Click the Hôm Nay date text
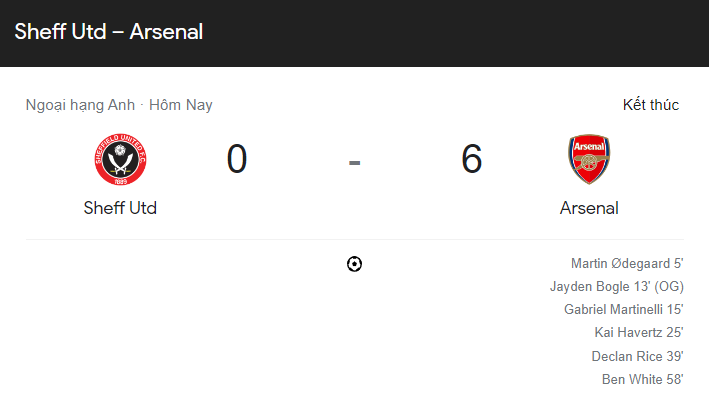 tap(180, 105)
